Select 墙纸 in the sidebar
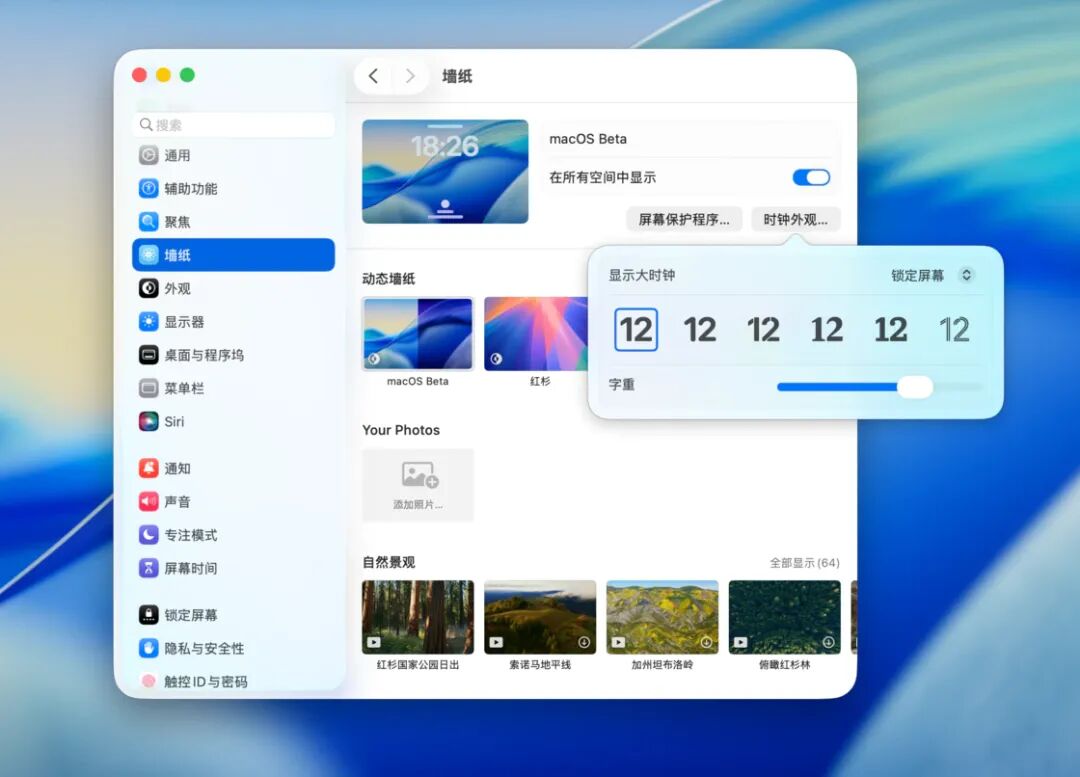This screenshot has height=777, width=1080. point(233,255)
